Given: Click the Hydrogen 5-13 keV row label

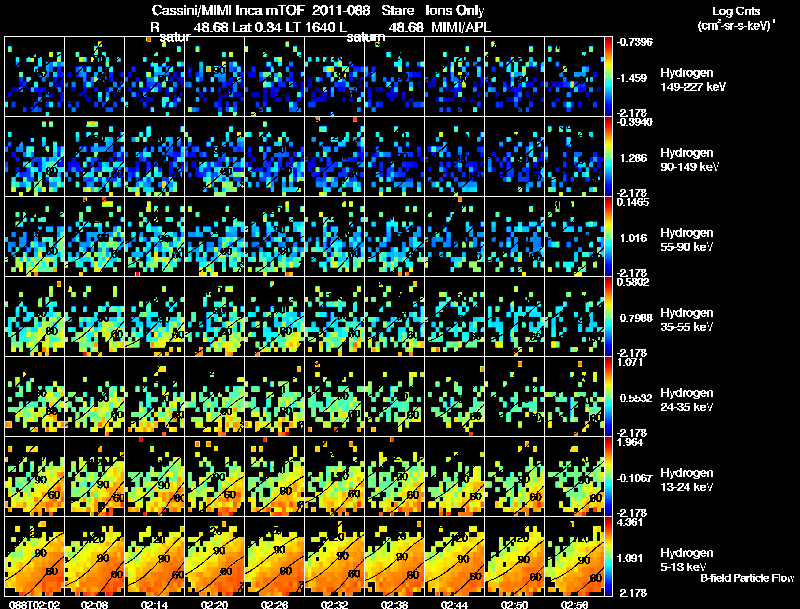Looking at the screenshot, I should (x=687, y=560).
